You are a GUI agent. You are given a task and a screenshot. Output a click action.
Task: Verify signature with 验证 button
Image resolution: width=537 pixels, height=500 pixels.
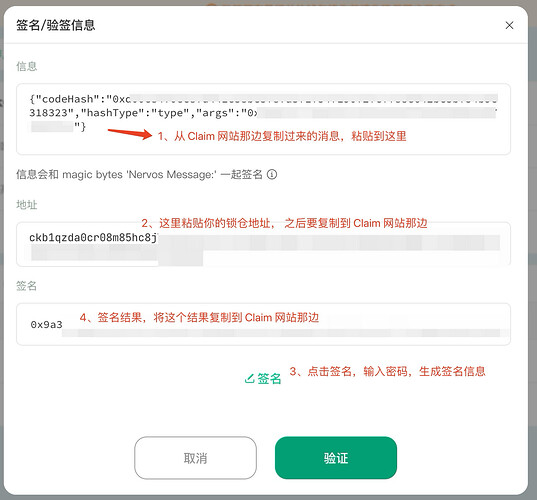(336, 458)
